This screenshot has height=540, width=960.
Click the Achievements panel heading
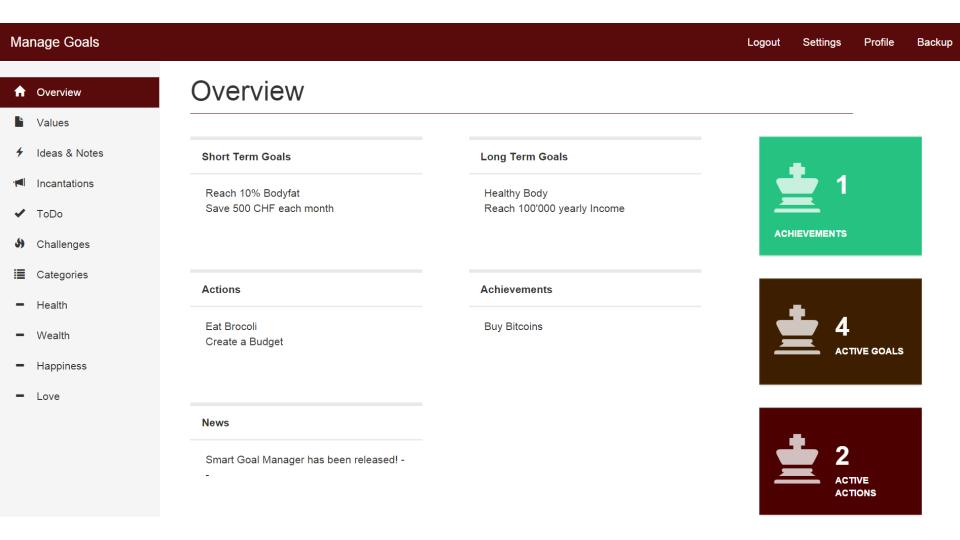pyautogui.click(x=516, y=290)
